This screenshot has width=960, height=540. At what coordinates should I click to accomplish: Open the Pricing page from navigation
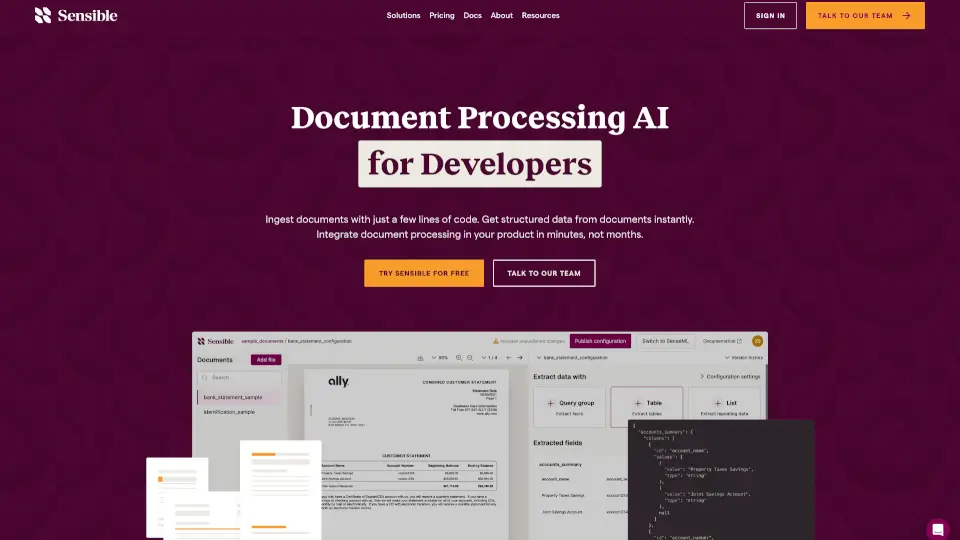coord(442,15)
